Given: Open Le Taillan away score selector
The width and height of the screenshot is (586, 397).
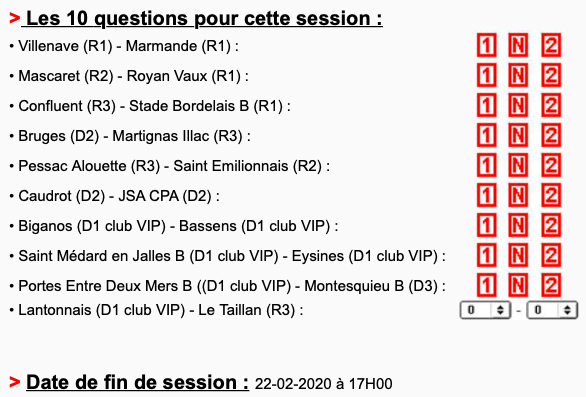Looking at the screenshot, I should [552, 310].
